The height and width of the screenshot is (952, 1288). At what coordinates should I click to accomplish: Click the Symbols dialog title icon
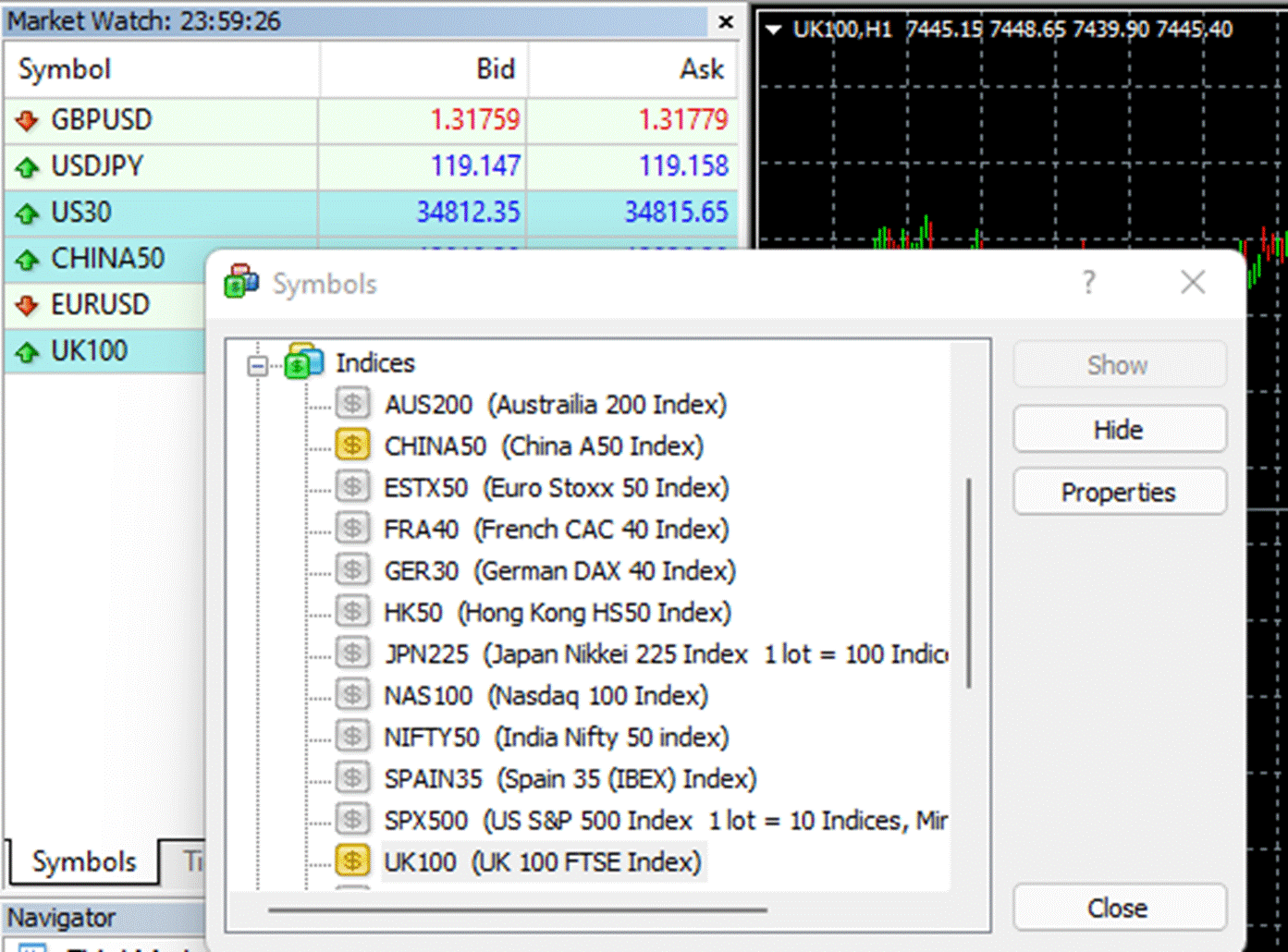click(241, 282)
